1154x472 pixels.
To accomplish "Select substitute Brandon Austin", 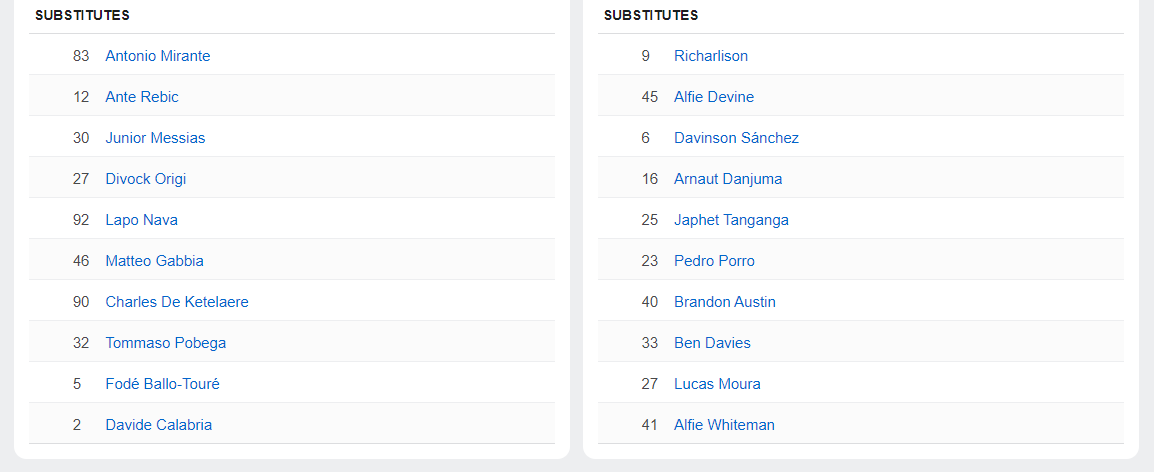I will [x=724, y=302].
